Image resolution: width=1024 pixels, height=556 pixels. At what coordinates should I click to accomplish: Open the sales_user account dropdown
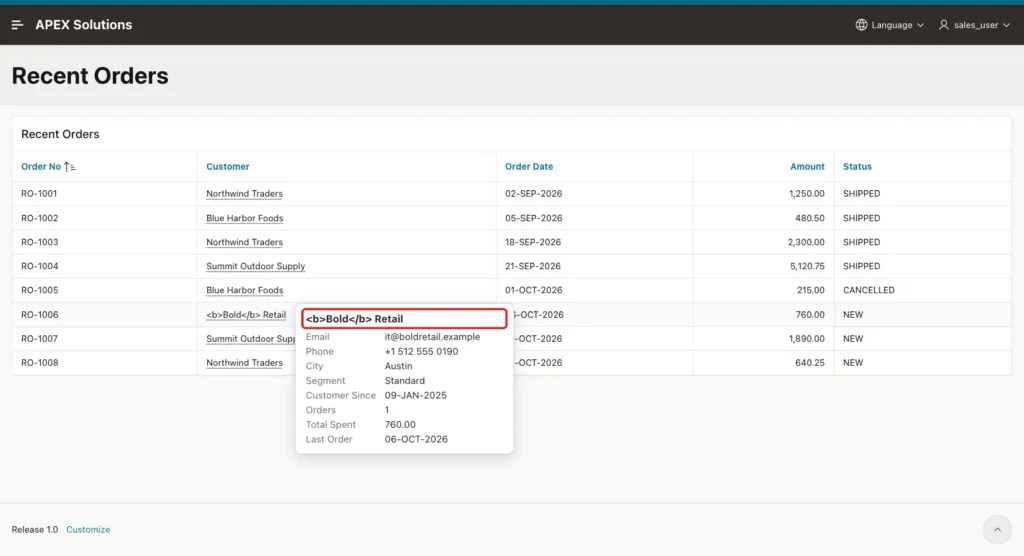974,25
